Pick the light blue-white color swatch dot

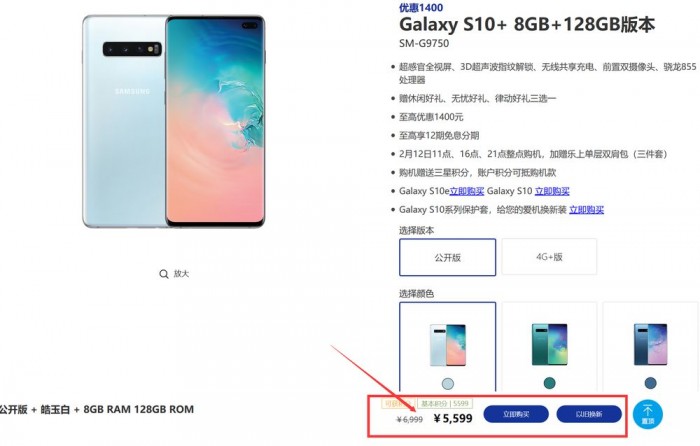coord(448,383)
